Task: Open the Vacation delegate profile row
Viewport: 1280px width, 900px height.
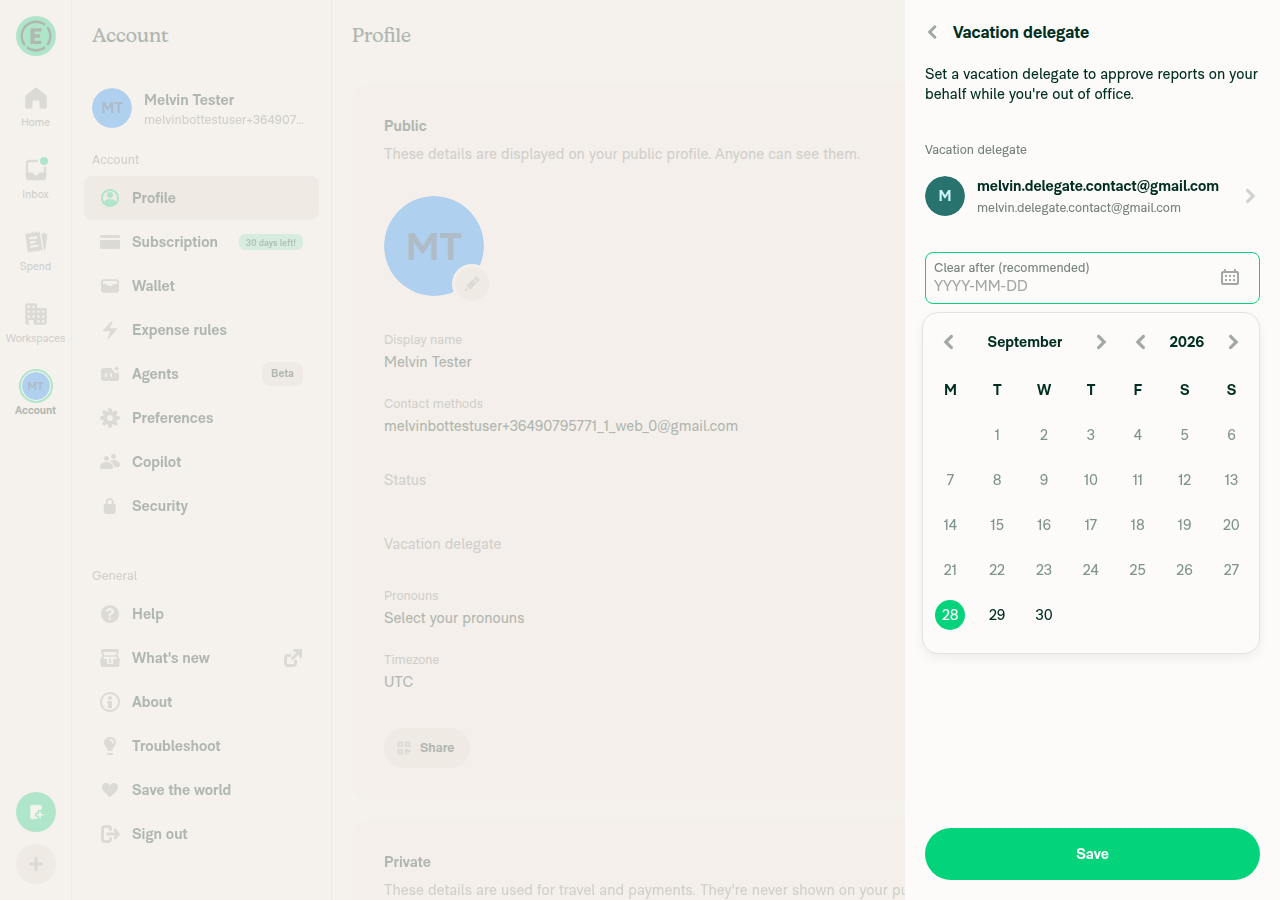Action: point(628,544)
